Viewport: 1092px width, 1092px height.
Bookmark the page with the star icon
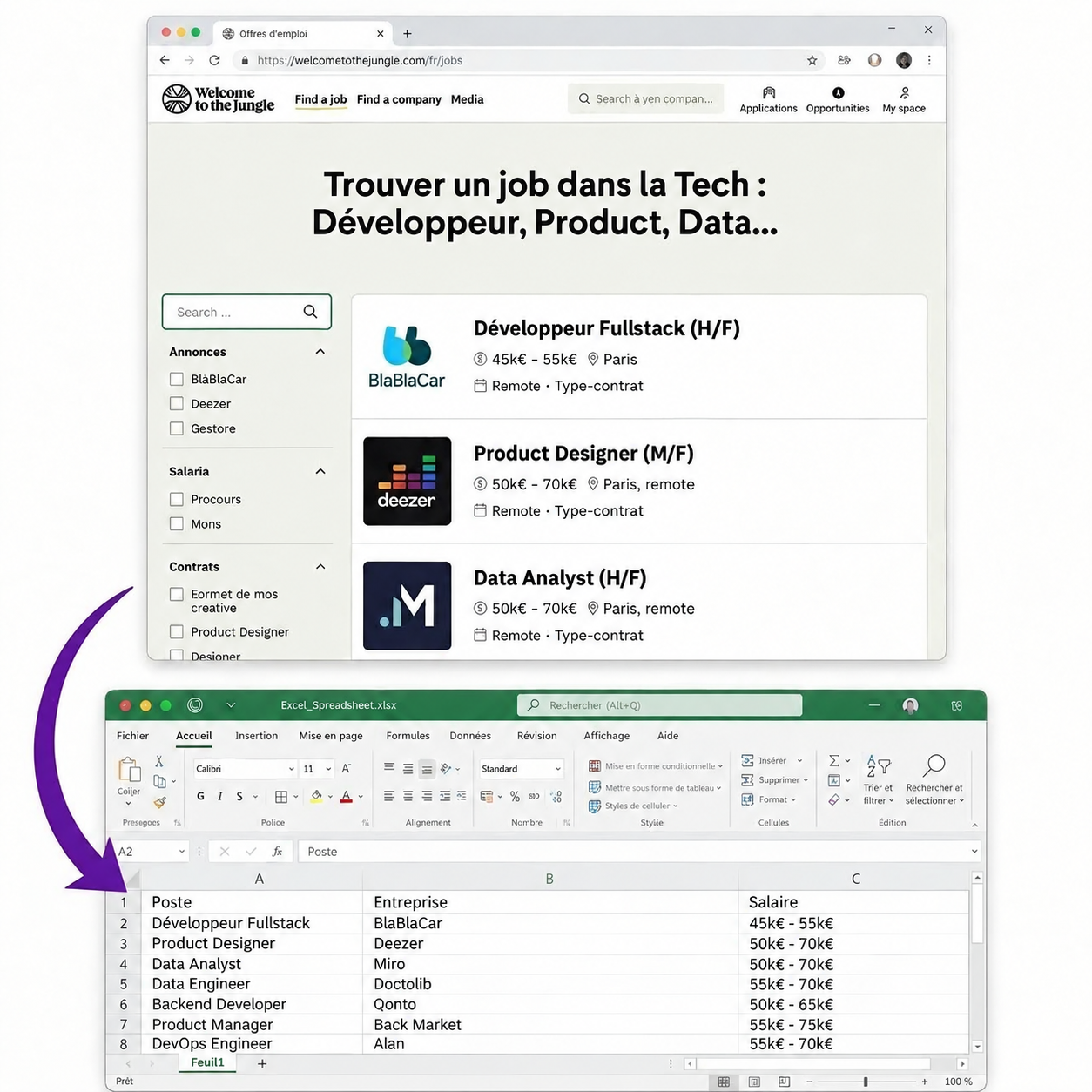pyautogui.click(x=812, y=60)
